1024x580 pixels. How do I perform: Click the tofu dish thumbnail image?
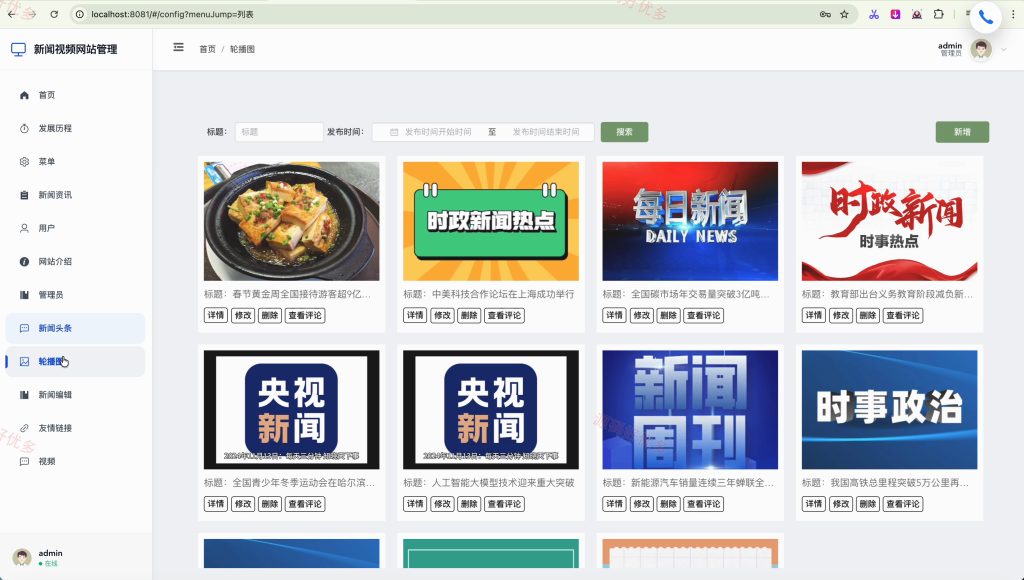coord(291,221)
